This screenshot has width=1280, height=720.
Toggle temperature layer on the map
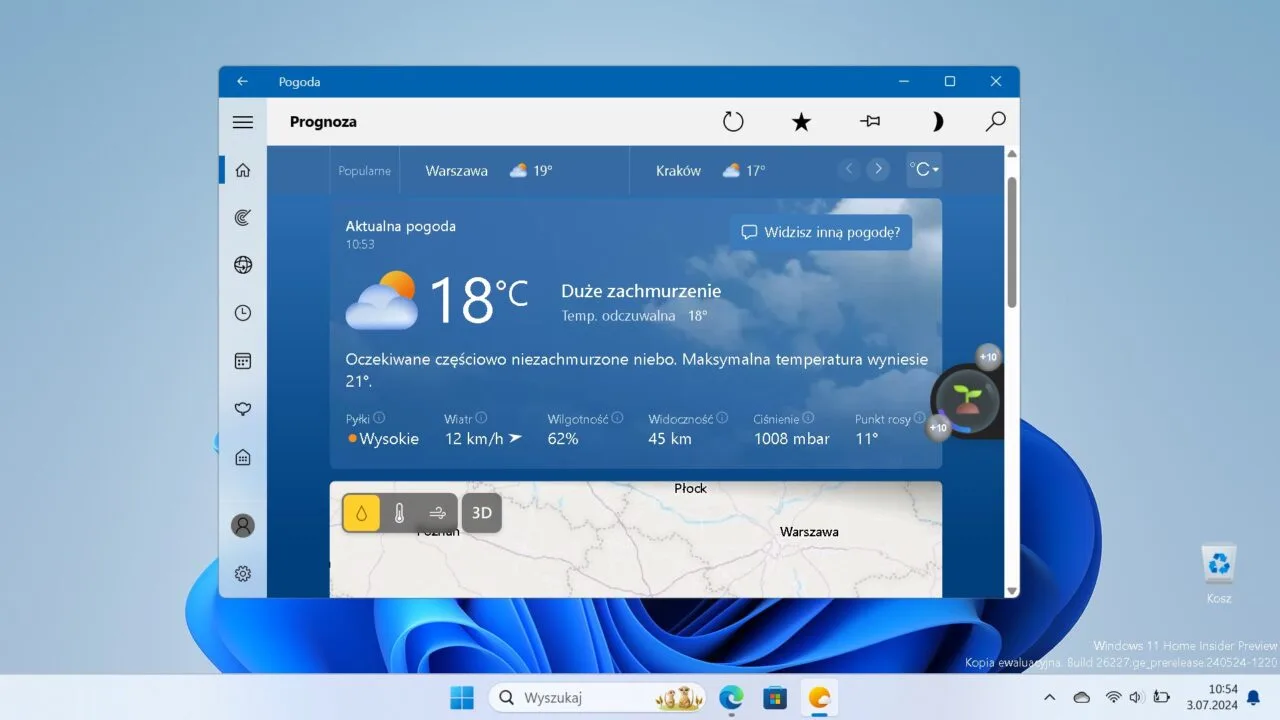click(x=398, y=512)
